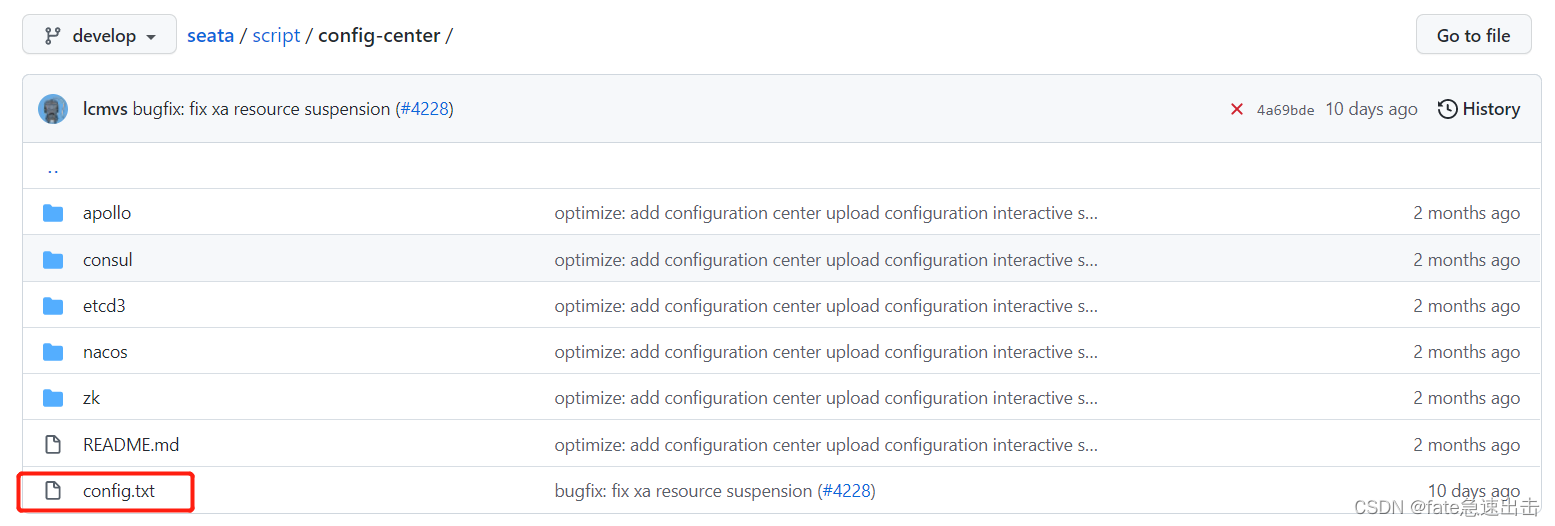This screenshot has height=526, width=1555.
Task: Navigate to seata repository root
Action: pos(210,35)
